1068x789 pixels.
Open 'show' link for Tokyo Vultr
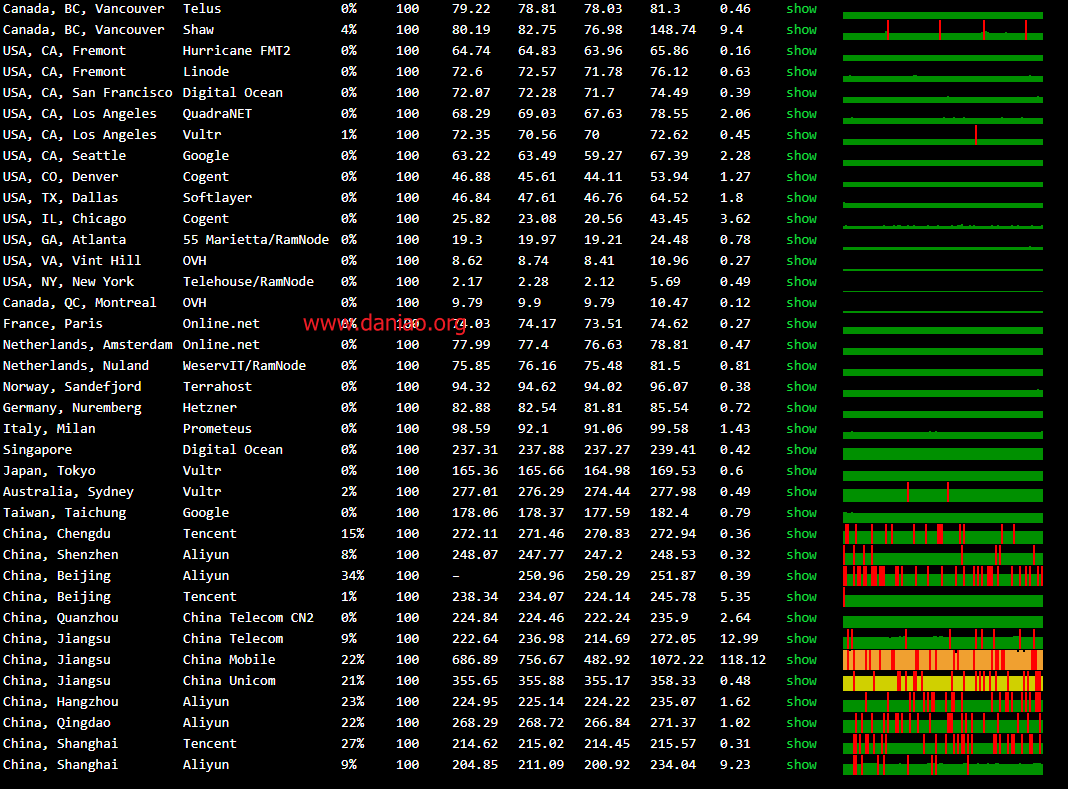pyautogui.click(x=801, y=471)
